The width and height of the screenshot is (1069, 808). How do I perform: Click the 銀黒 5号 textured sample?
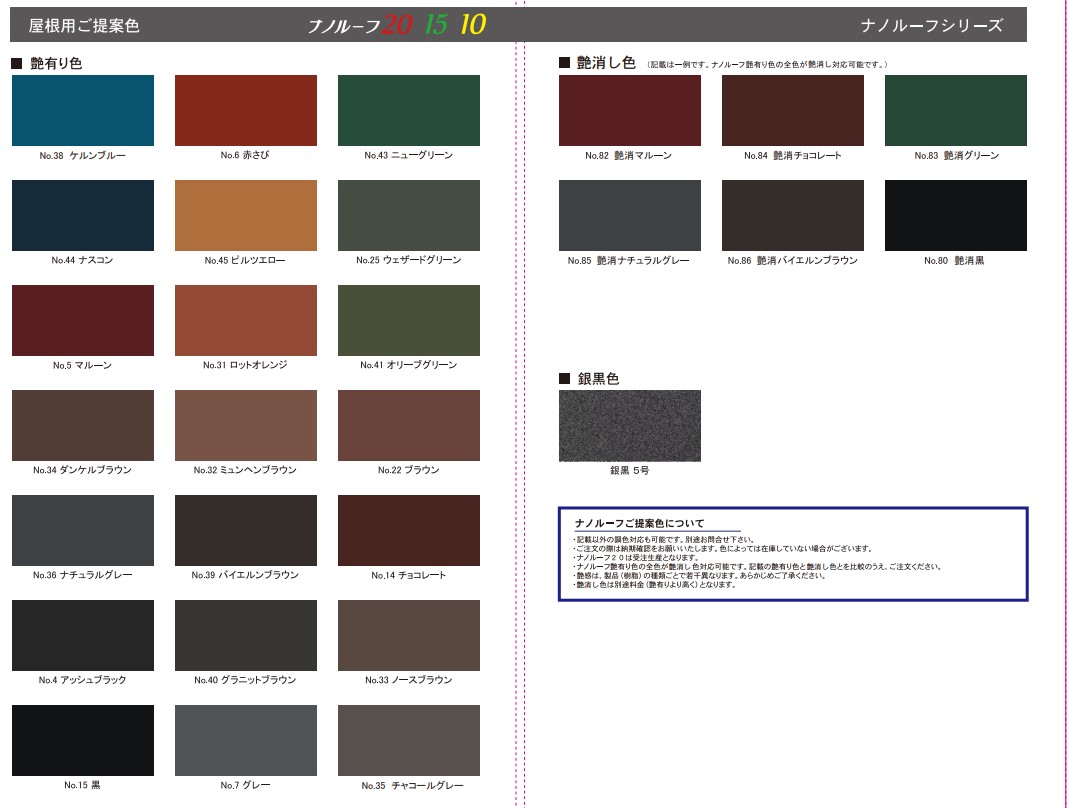(x=630, y=426)
